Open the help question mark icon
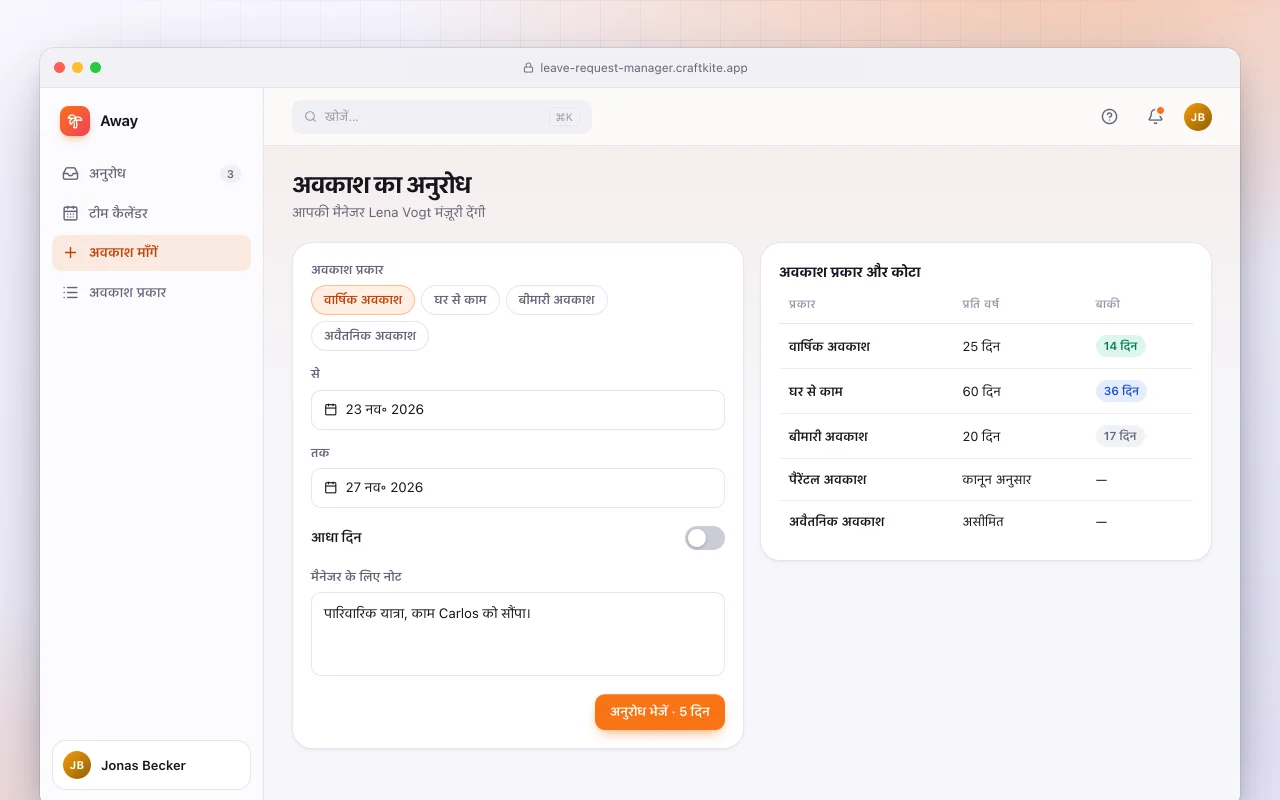 point(1109,117)
